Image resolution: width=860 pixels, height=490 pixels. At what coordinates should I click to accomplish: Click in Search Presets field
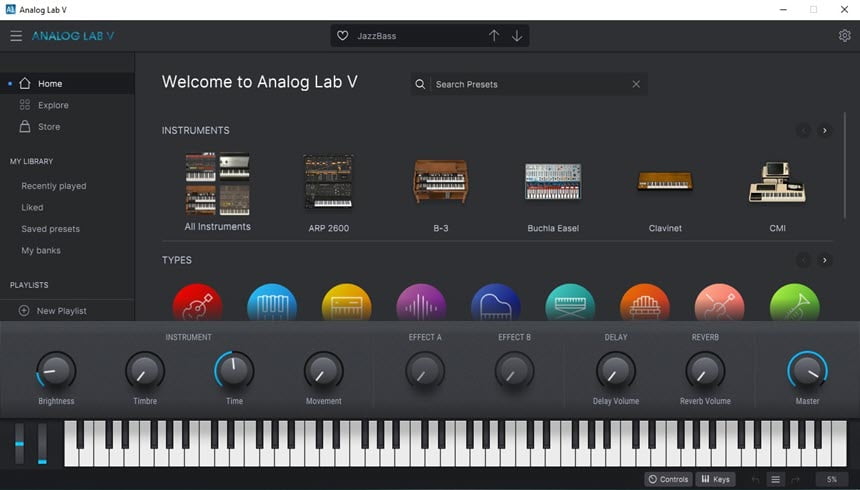pos(529,85)
